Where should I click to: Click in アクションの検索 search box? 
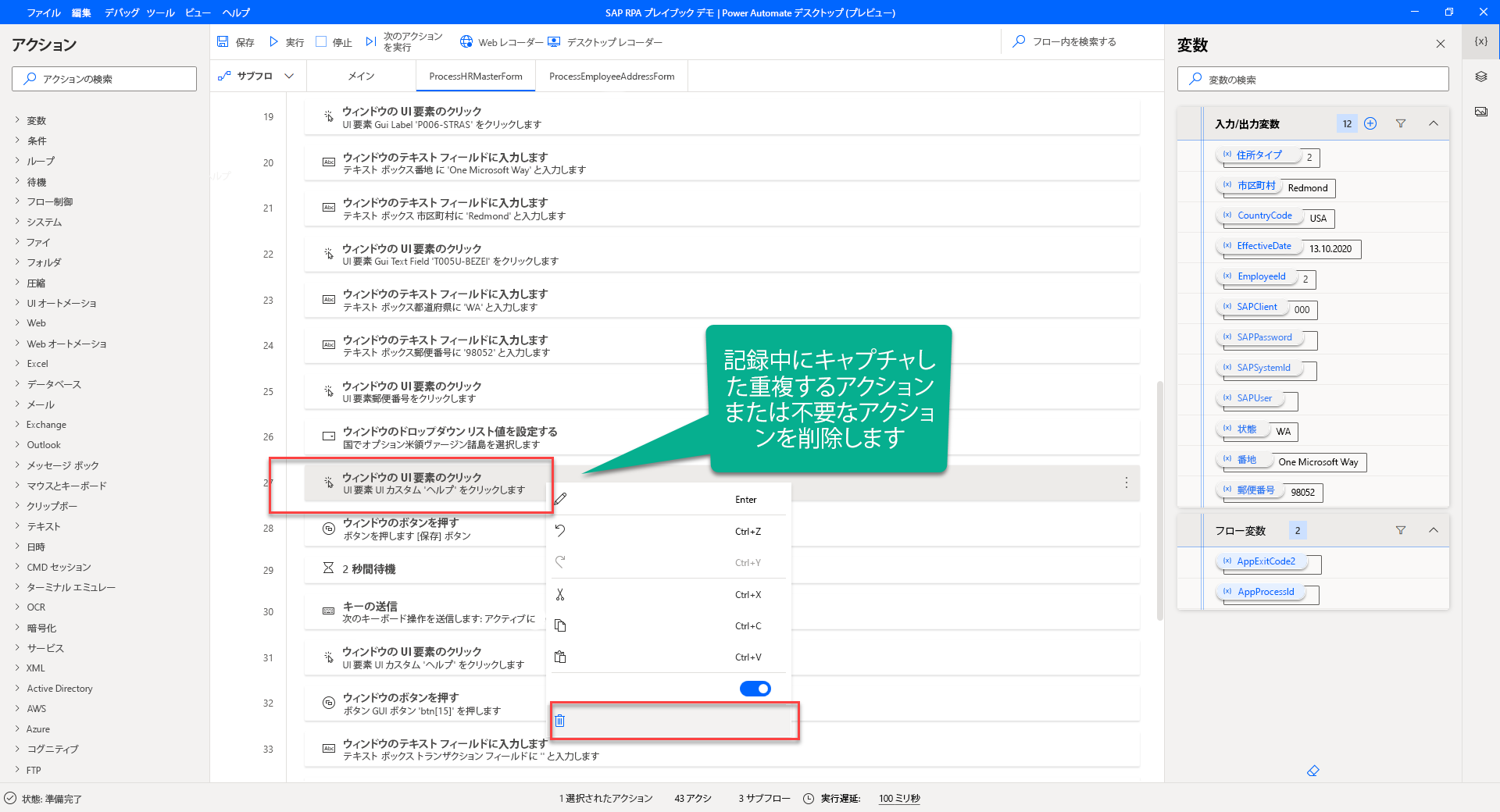tap(104, 79)
